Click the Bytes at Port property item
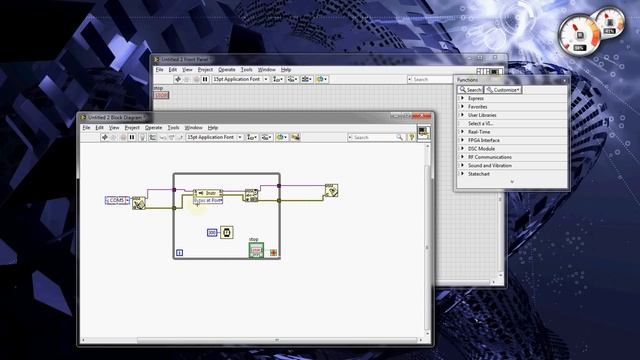 208,200
